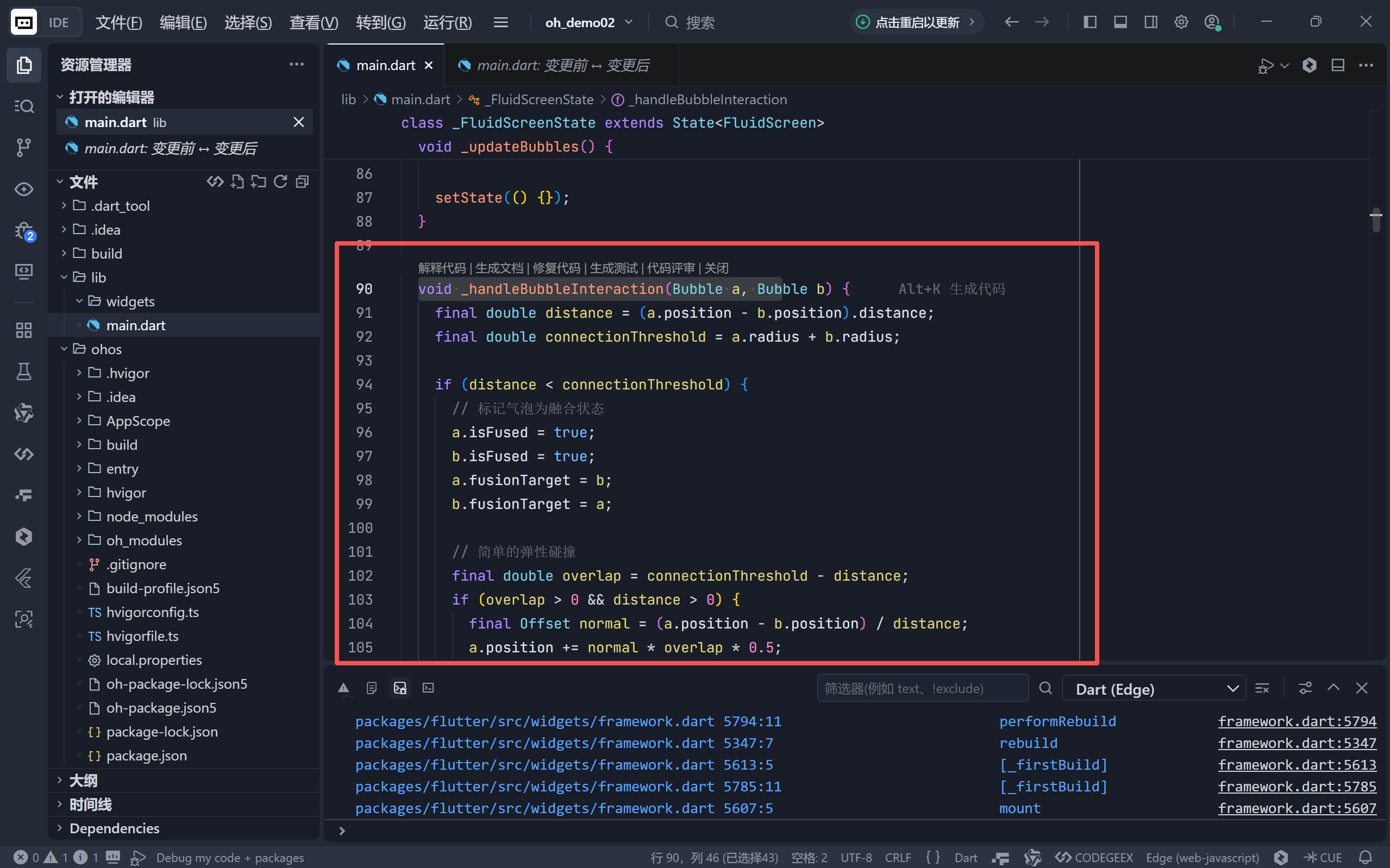Expand the node_modules folder
This screenshot has height=868, width=1390.
coord(152,517)
